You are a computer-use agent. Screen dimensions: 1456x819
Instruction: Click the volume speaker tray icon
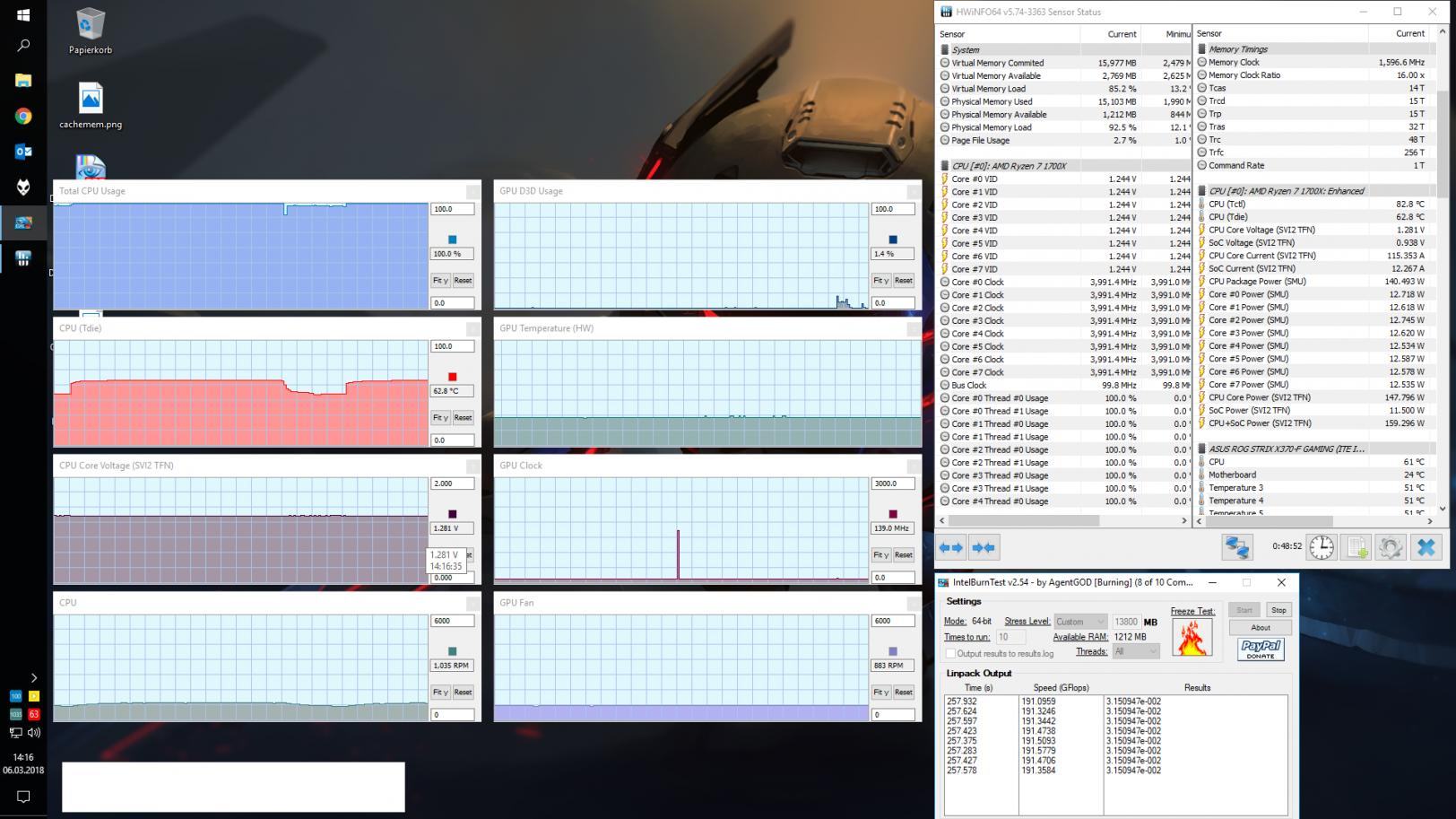click(33, 732)
